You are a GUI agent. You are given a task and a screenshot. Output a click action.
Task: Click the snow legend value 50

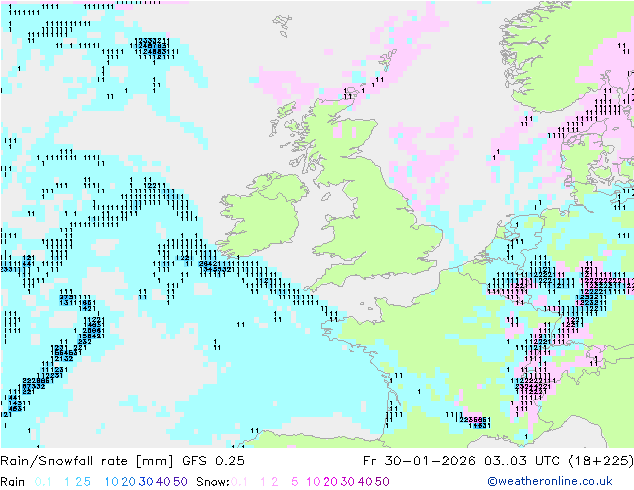pyautogui.click(x=382, y=482)
